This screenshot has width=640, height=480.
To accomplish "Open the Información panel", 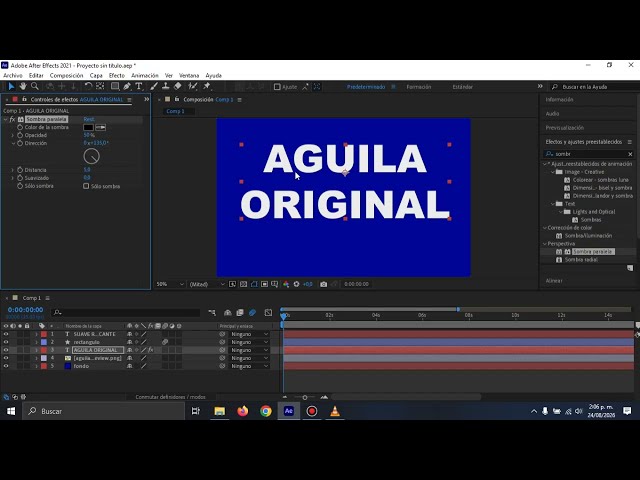I will (x=559, y=100).
